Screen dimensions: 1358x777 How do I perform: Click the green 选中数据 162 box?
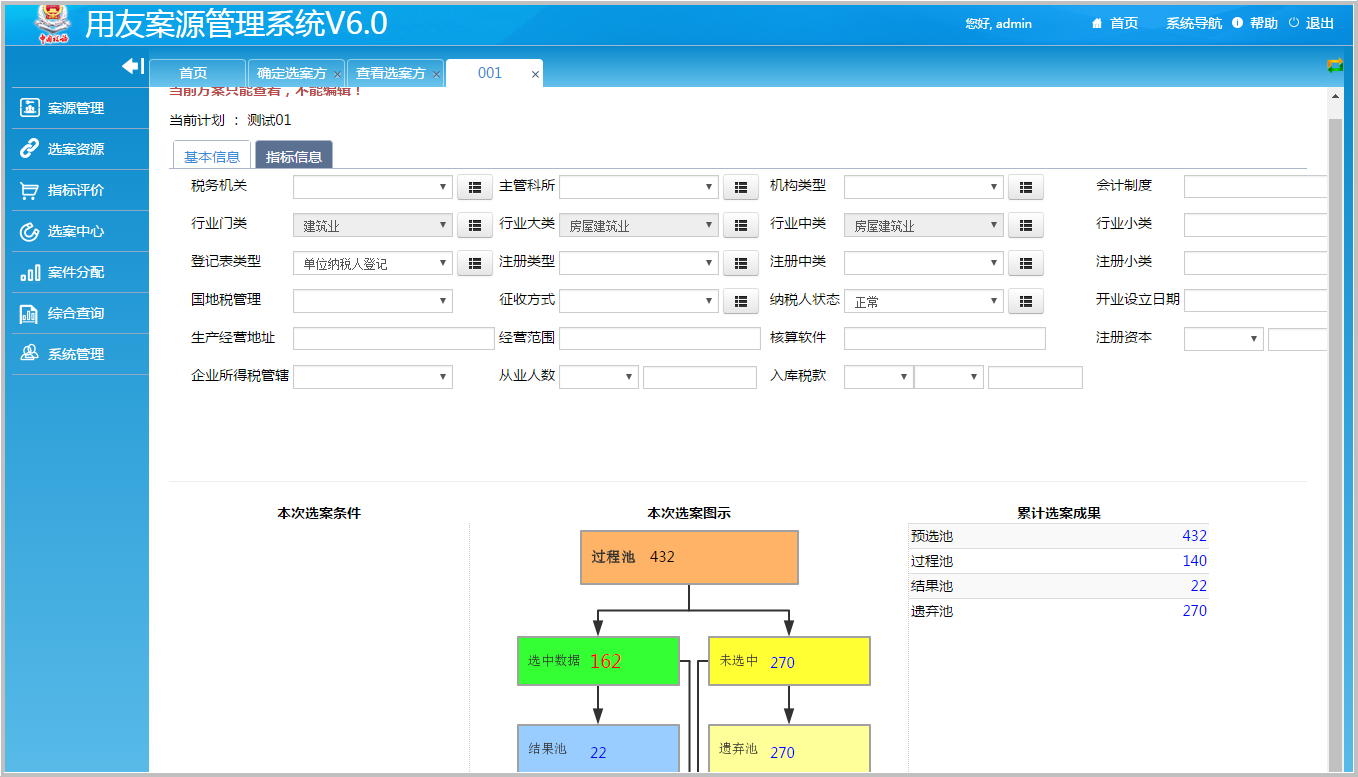point(598,661)
